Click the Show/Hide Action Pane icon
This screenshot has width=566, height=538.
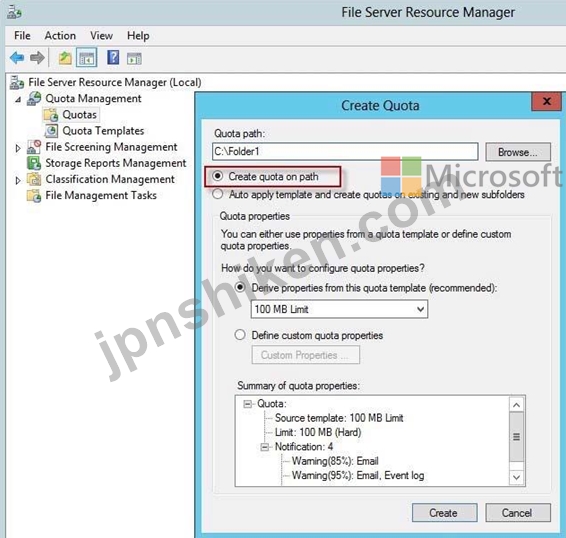tap(134, 58)
